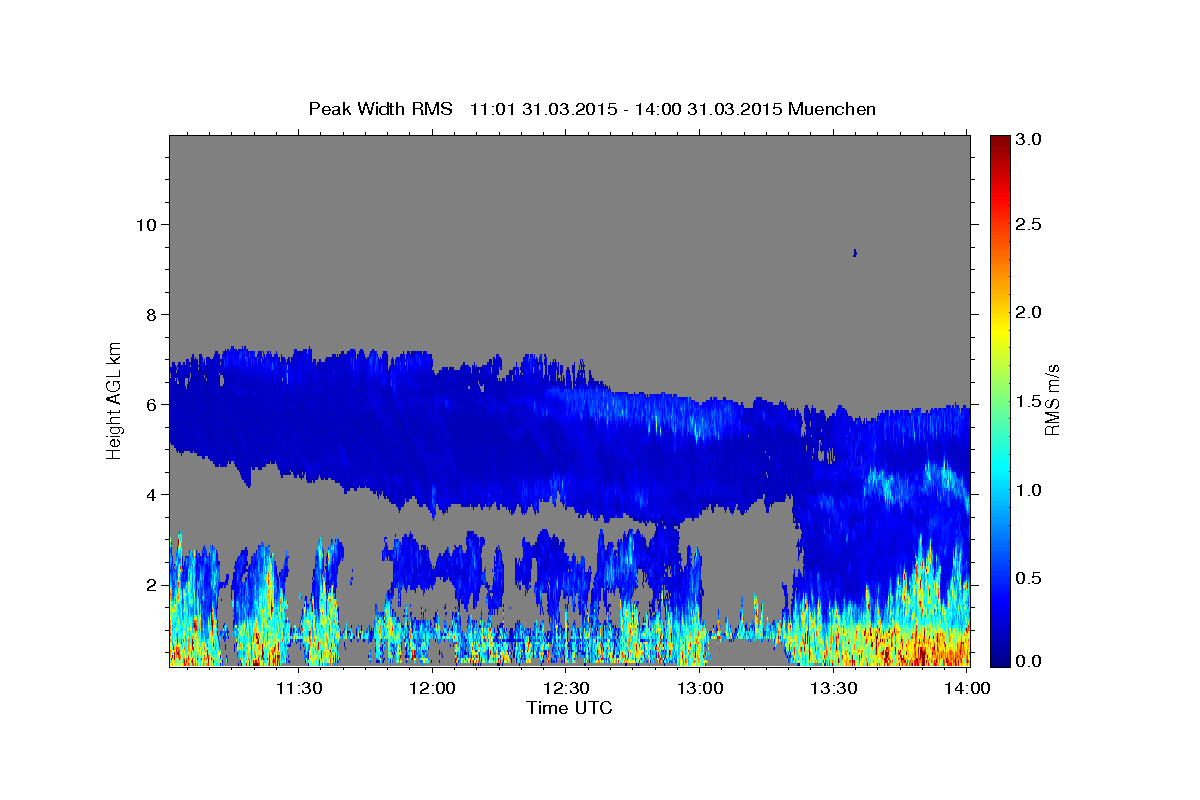
Task: Click the 14:00 time tick label
Action: pyautogui.click(x=967, y=688)
